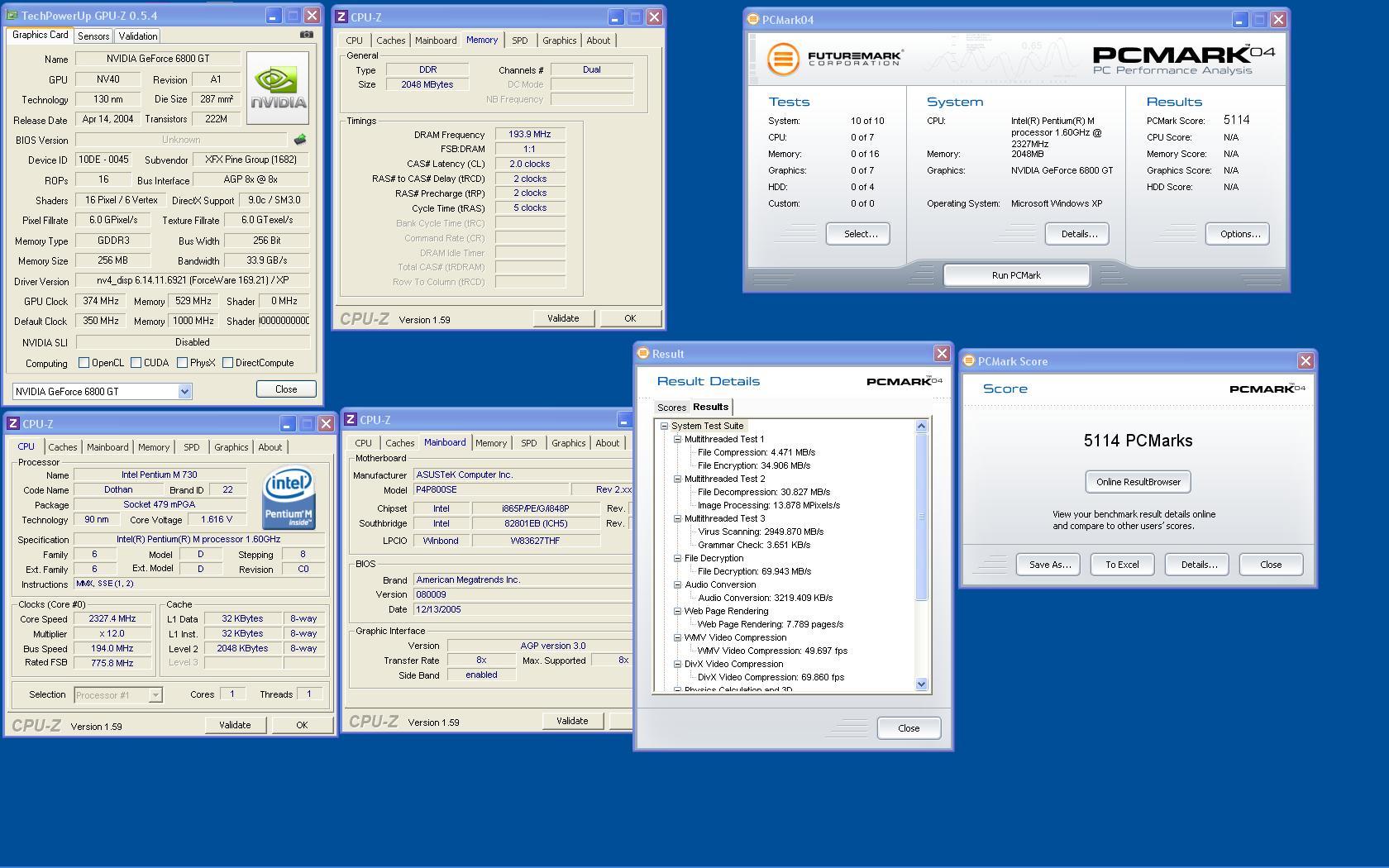Open the Processor #1 selection dropdown

155,695
